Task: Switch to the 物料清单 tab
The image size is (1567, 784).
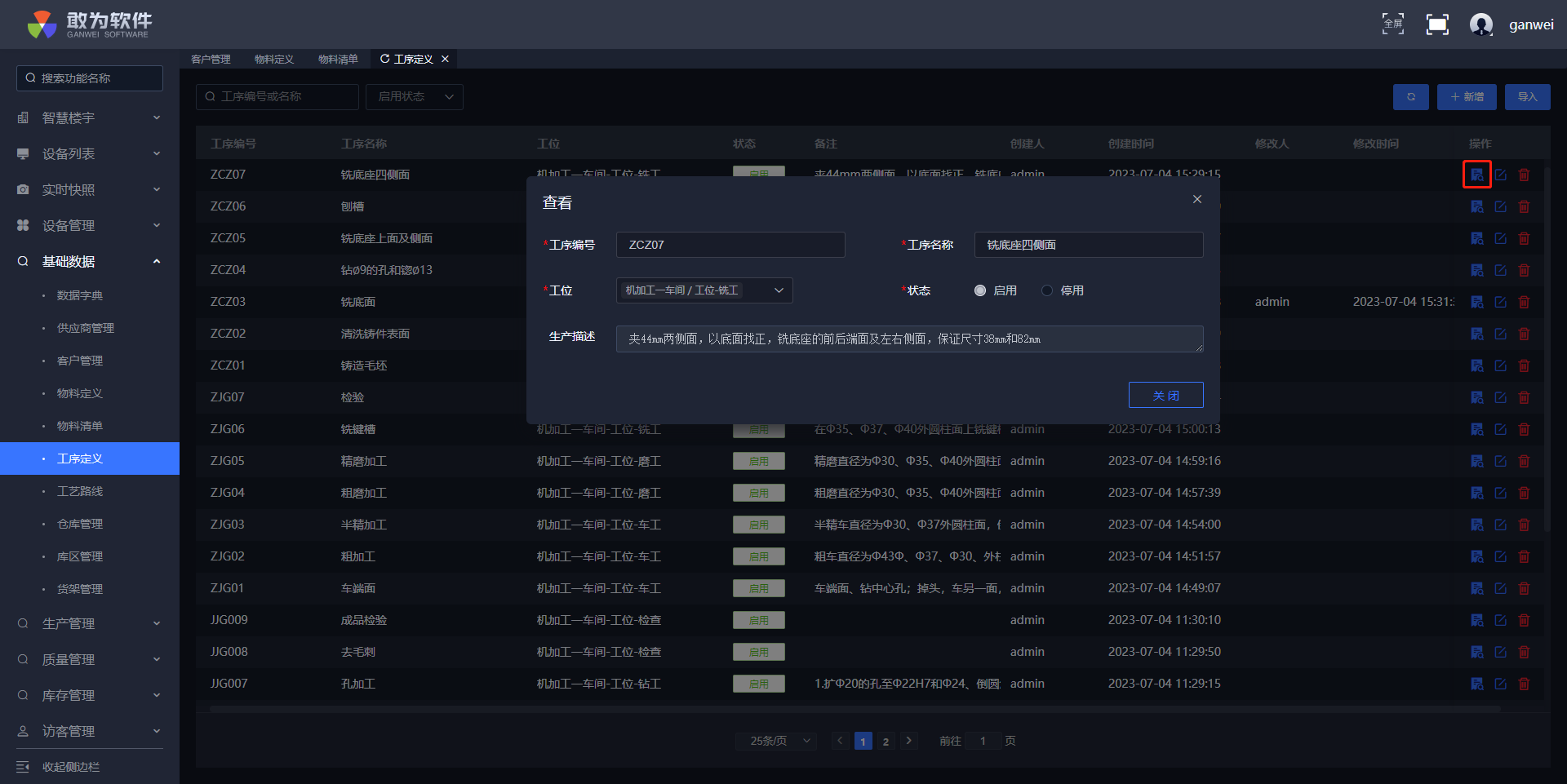Action: [338, 59]
